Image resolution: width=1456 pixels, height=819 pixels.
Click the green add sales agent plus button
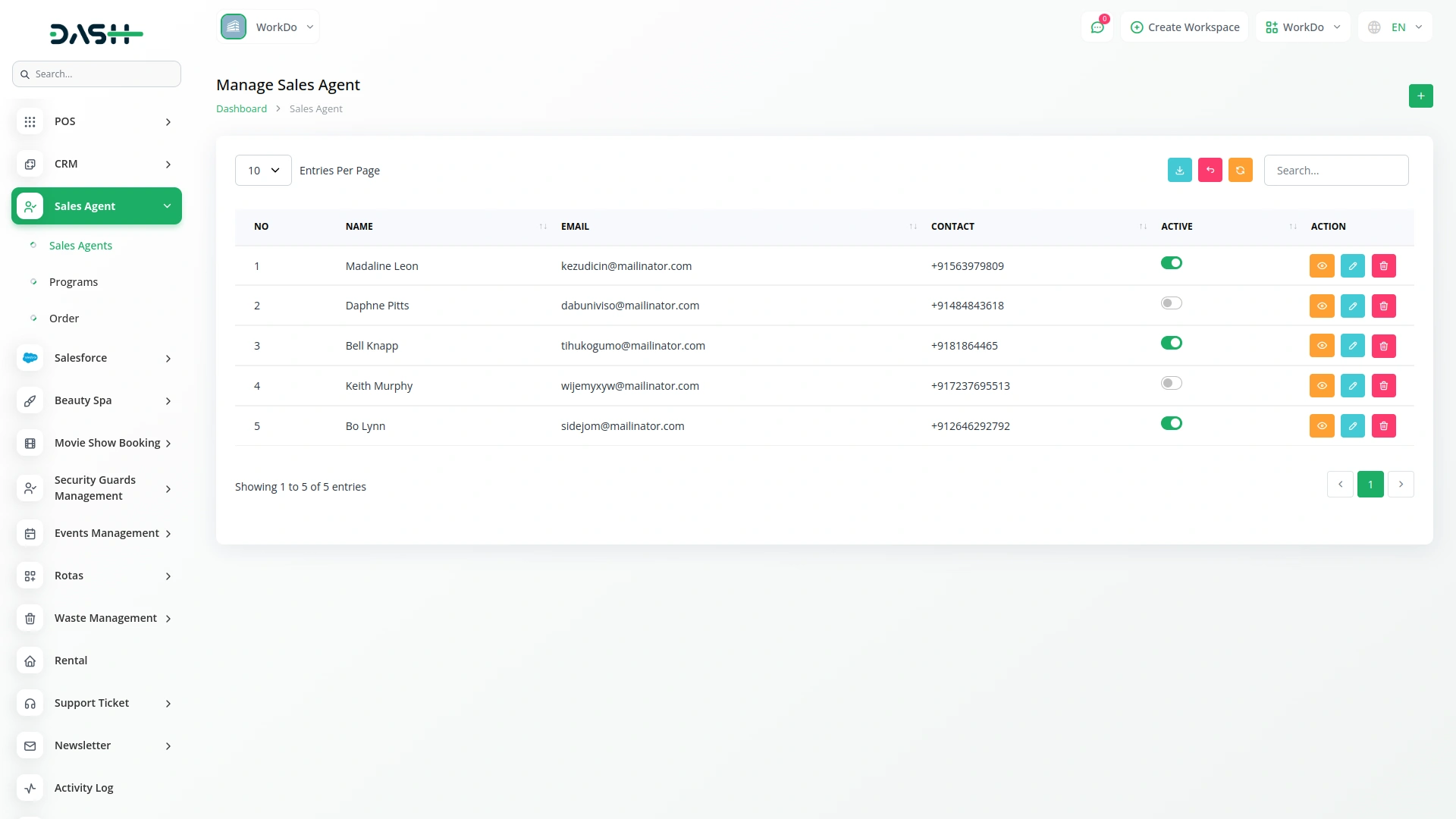click(1420, 96)
